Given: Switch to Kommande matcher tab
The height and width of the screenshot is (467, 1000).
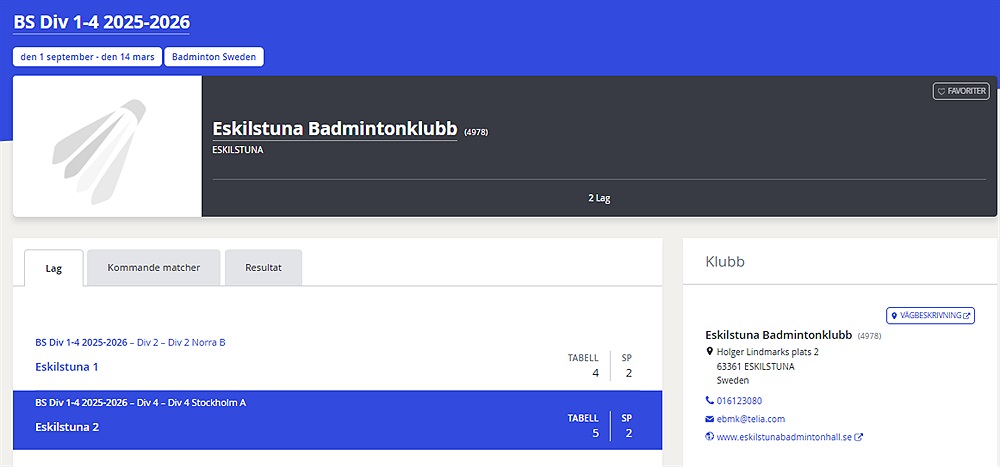Looking at the screenshot, I should click(x=154, y=267).
